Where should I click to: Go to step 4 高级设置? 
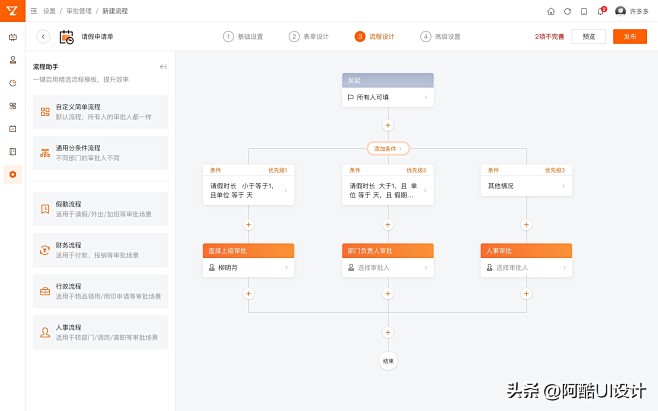coord(440,37)
